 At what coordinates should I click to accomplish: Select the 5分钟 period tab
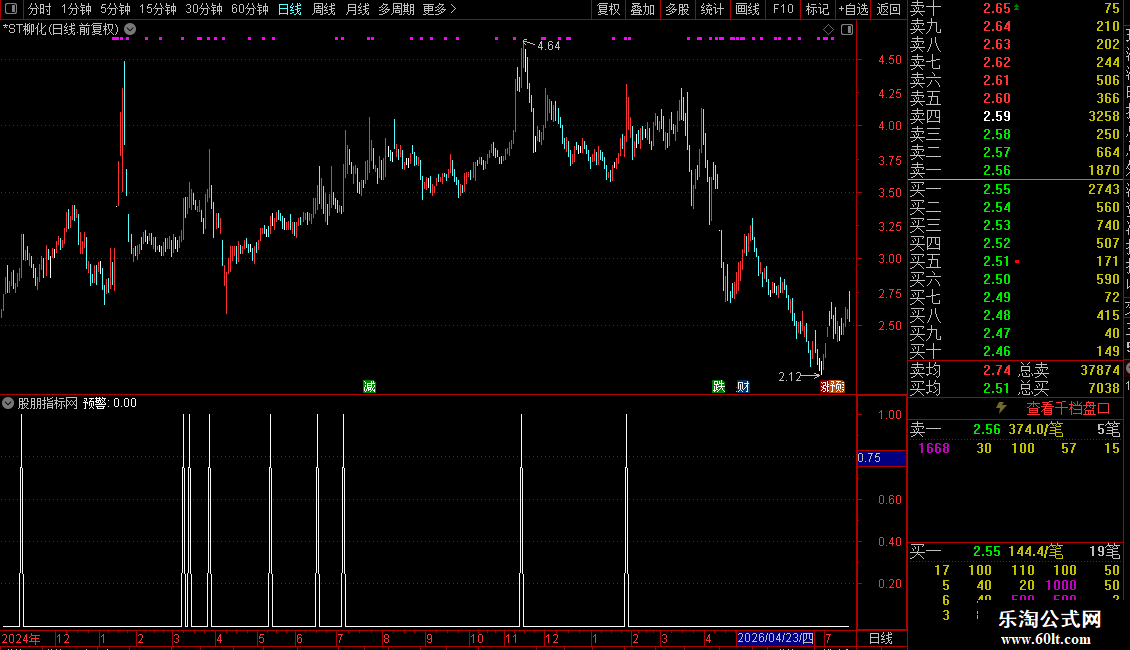[x=115, y=9]
